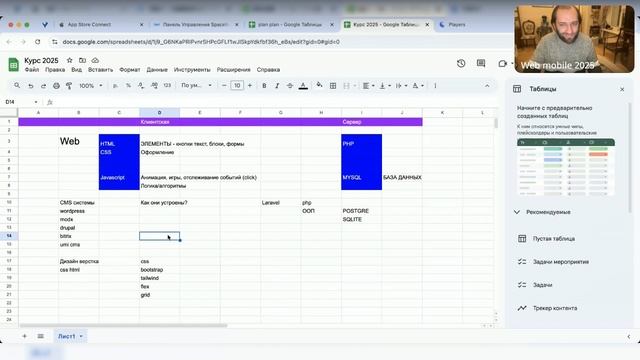Open text wrapping dropdown
640x360 pixels.
tap(401, 86)
